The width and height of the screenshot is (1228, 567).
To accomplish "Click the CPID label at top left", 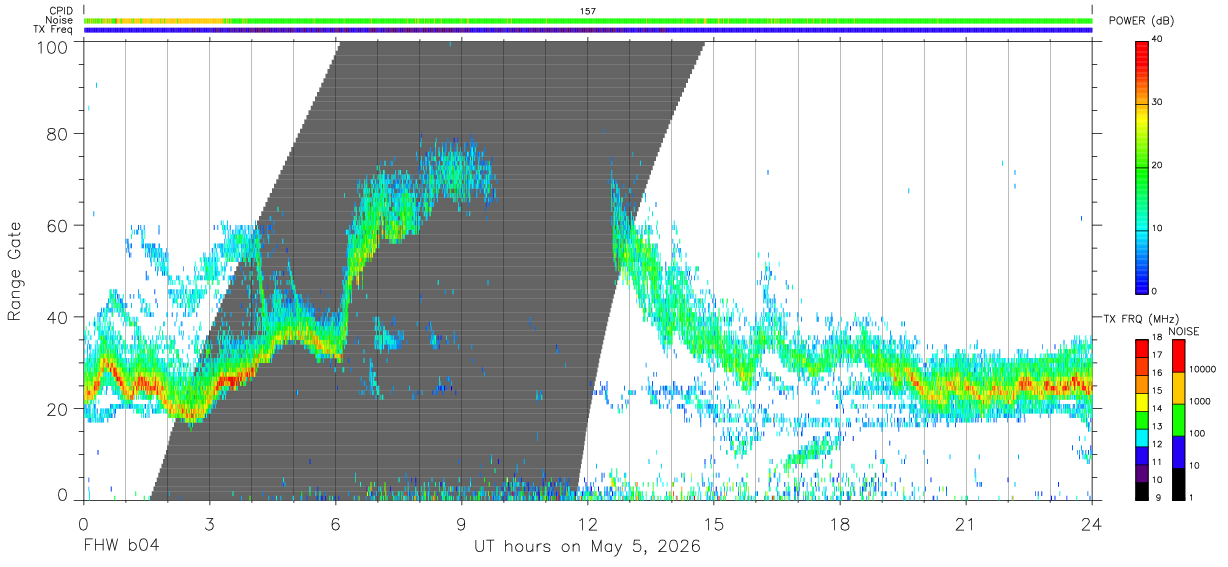I will 60,11.
